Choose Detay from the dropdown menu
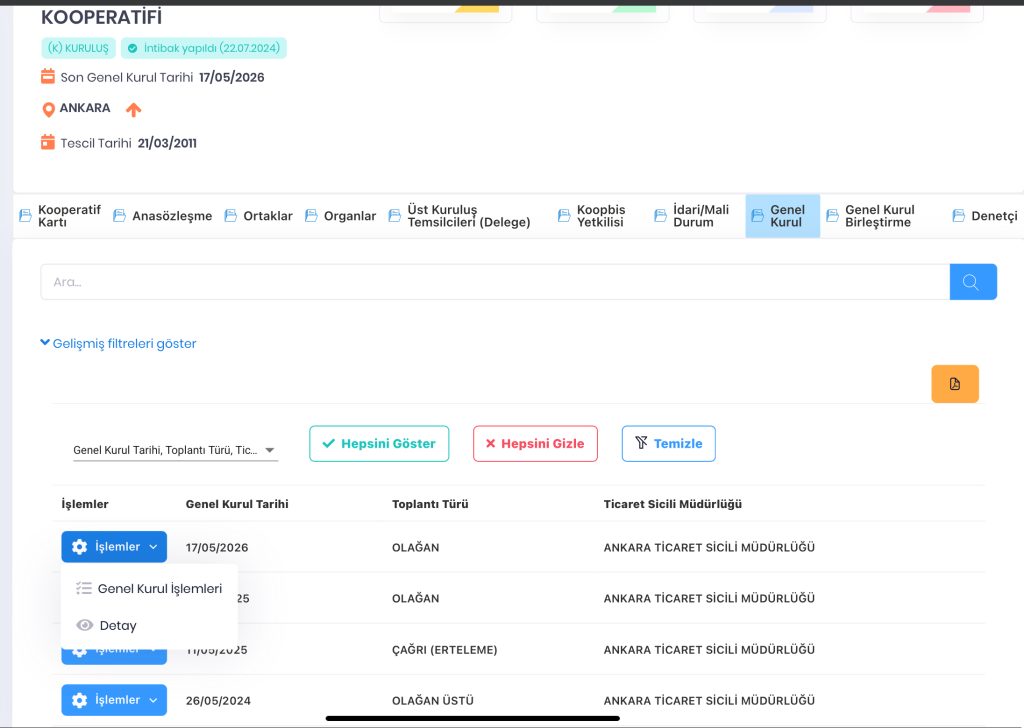Viewport: 1024px width, 728px height. point(150,625)
